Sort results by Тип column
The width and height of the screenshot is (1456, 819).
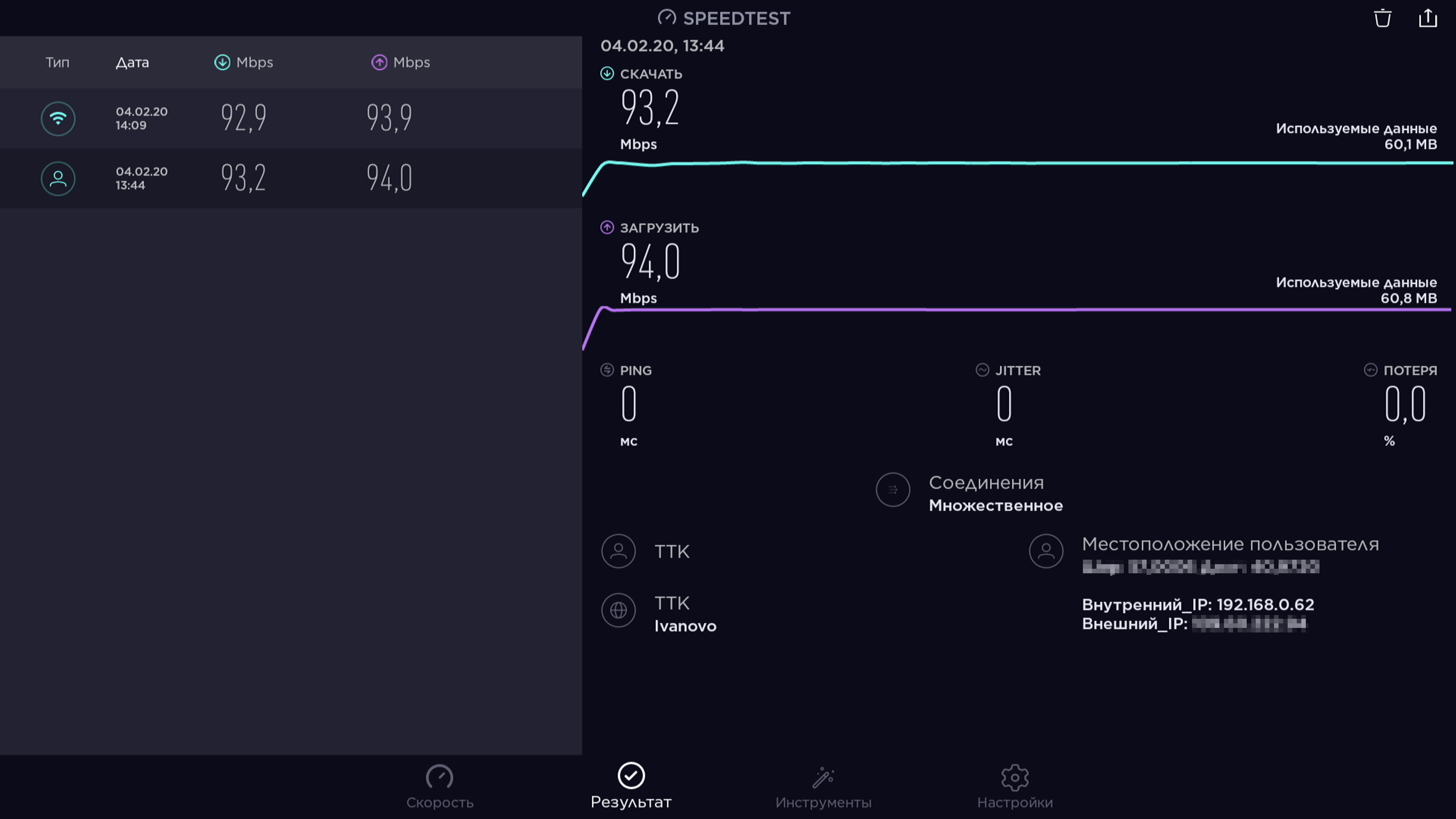click(58, 62)
